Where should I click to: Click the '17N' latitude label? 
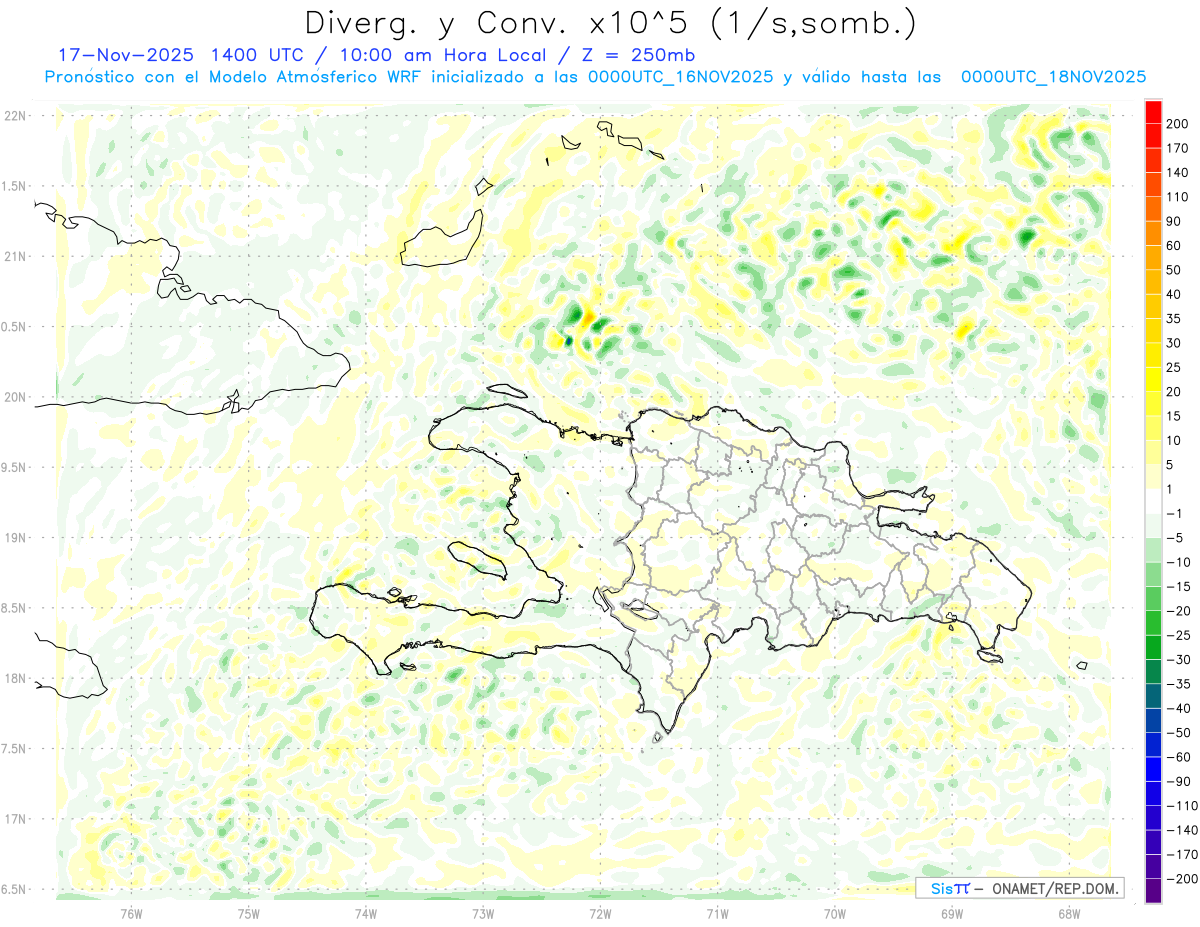(14, 819)
